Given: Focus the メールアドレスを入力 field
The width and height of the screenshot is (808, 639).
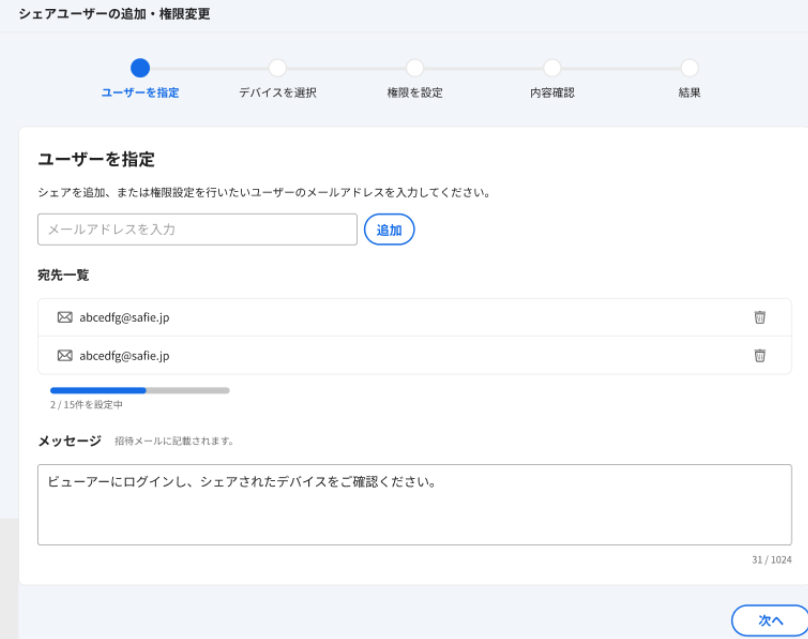Looking at the screenshot, I should (x=197, y=229).
